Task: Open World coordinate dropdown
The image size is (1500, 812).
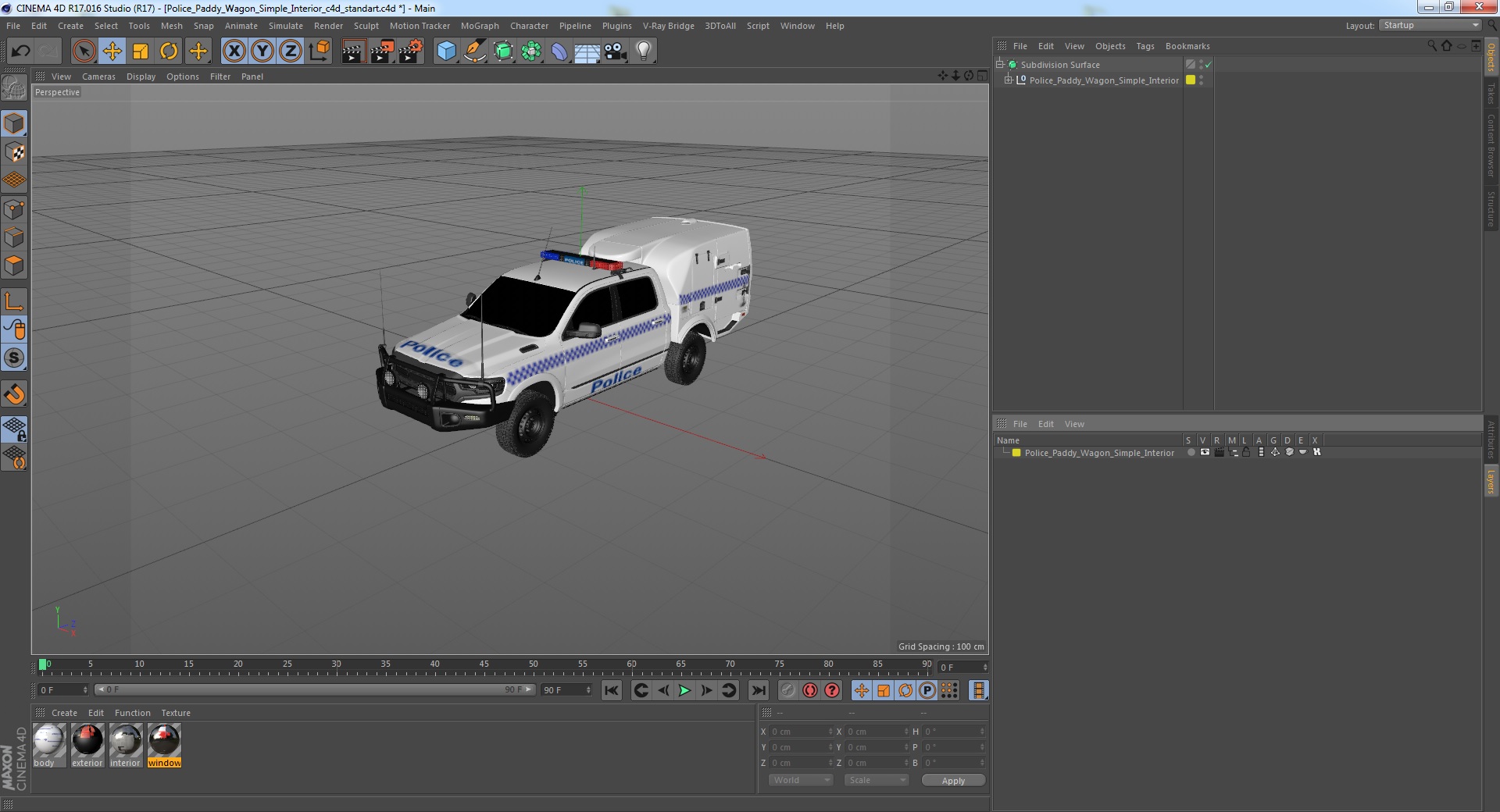Action: [x=801, y=780]
